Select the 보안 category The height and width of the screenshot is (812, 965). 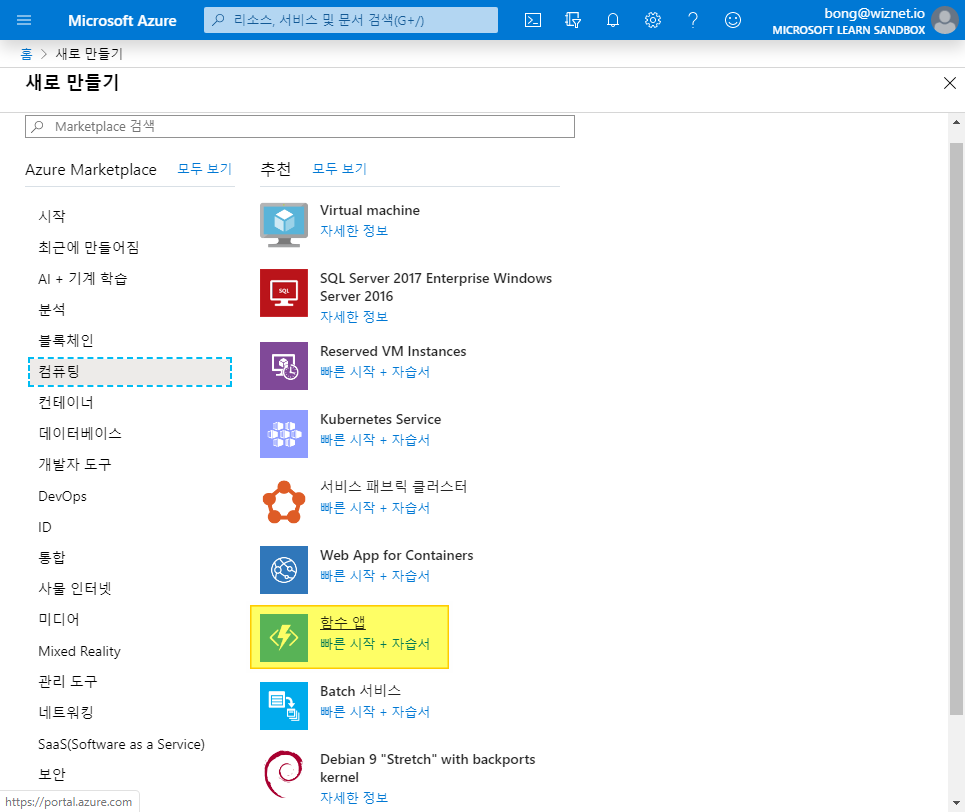[52, 774]
